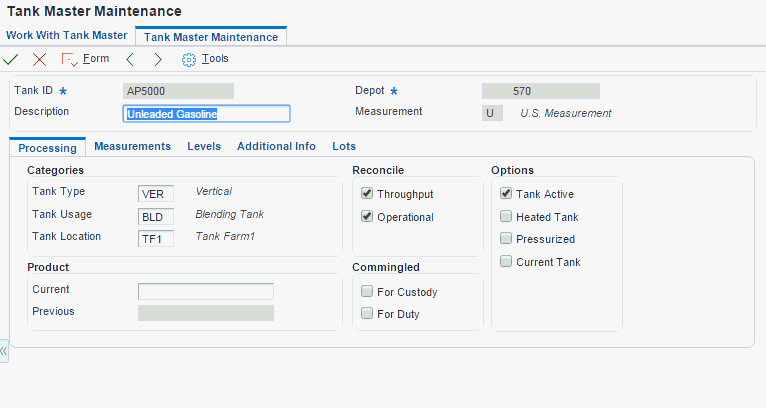Go to next record arrow
Image resolution: width=766 pixels, height=408 pixels.
(x=158, y=60)
